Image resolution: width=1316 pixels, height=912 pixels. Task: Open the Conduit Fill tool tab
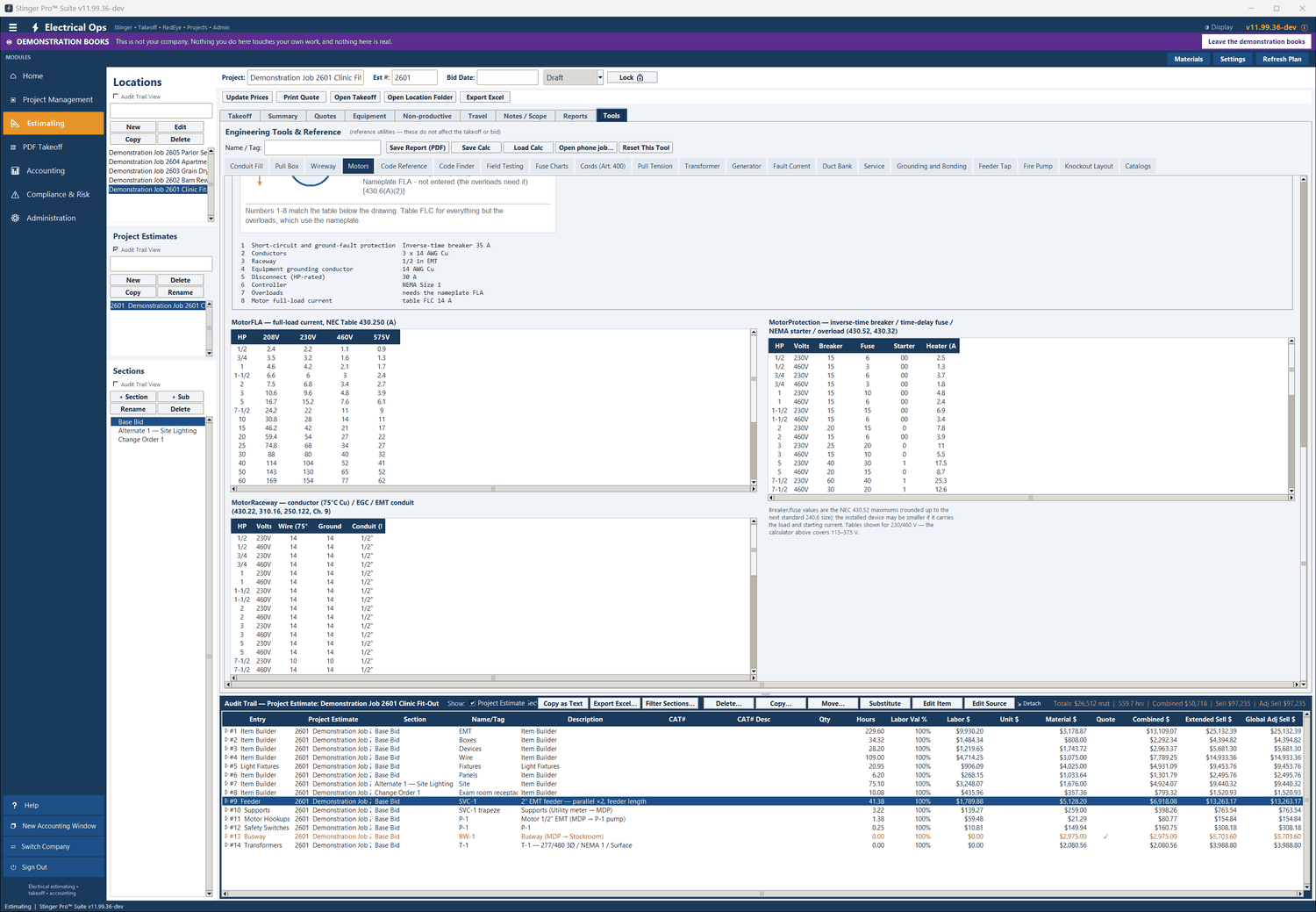(247, 166)
